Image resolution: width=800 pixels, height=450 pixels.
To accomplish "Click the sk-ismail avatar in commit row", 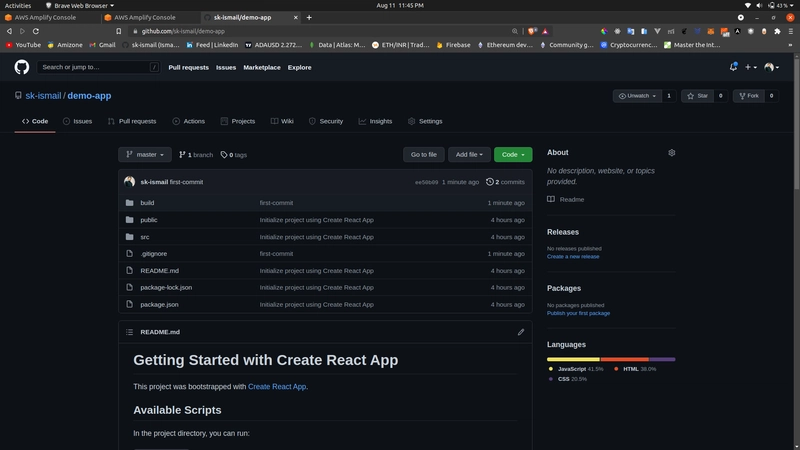I will 130,182.
